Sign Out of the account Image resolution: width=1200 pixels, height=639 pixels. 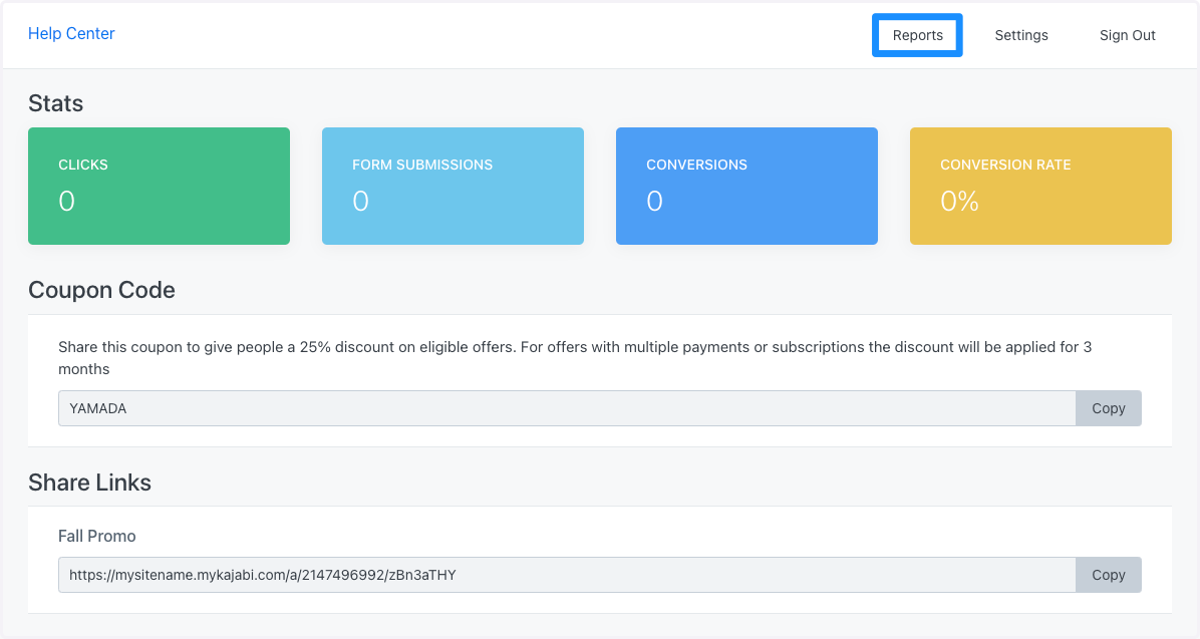click(x=1127, y=35)
